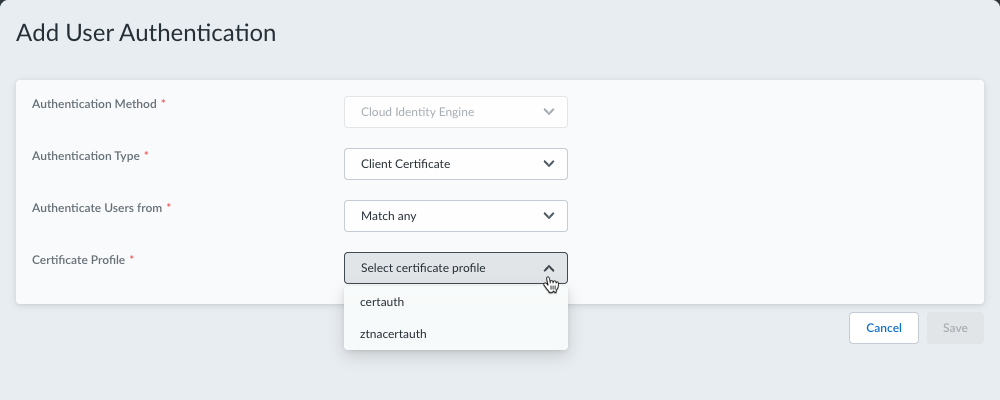Click the Authentication Method label
The width and height of the screenshot is (1000, 400).
point(94,104)
